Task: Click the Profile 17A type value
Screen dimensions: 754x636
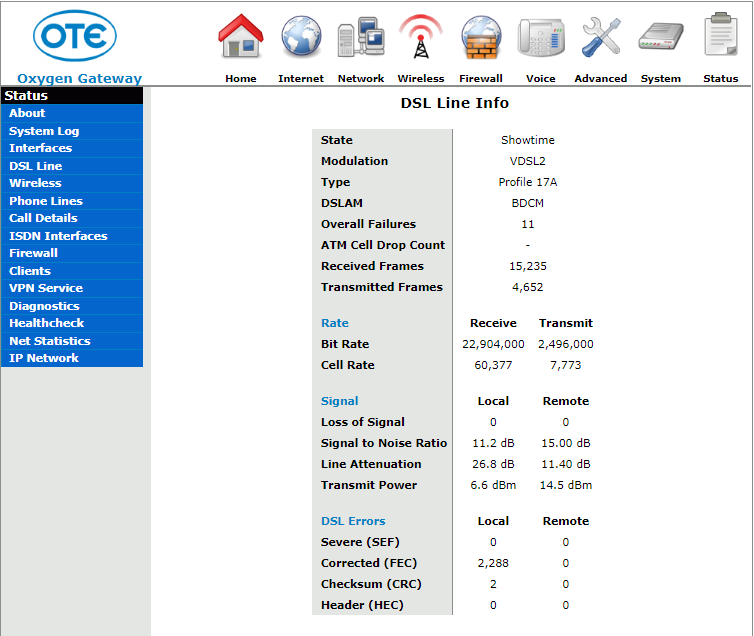Action: (528, 182)
